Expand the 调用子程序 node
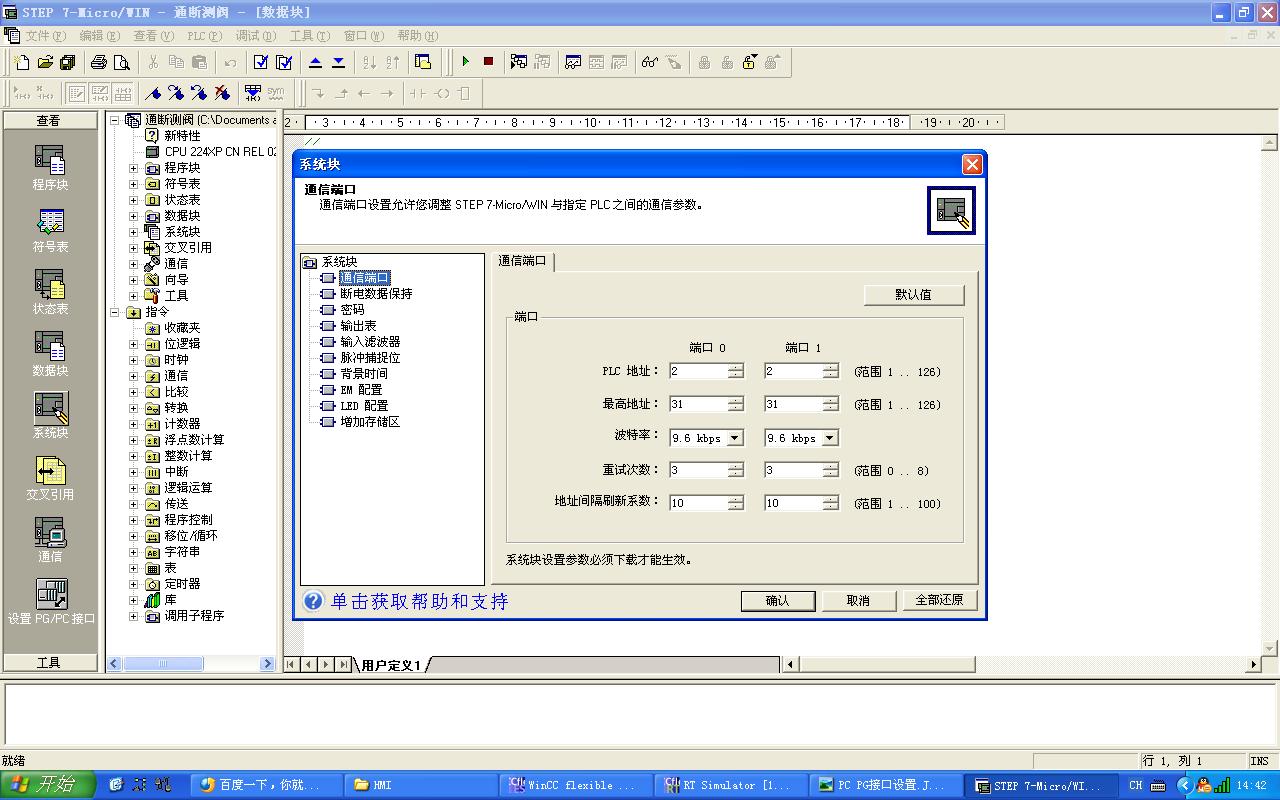1280x800 pixels. pyautogui.click(x=134, y=616)
